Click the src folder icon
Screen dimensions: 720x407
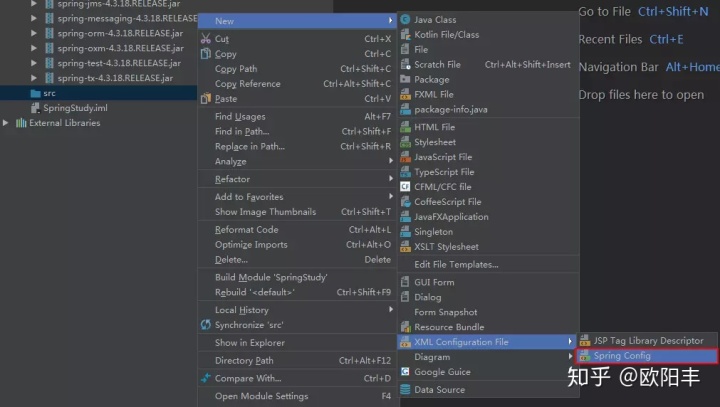point(35,93)
